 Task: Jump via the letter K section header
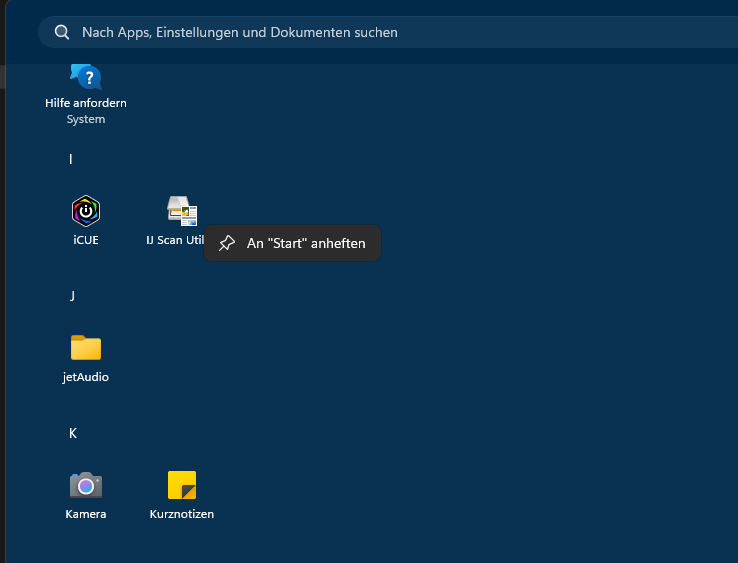pos(72,433)
